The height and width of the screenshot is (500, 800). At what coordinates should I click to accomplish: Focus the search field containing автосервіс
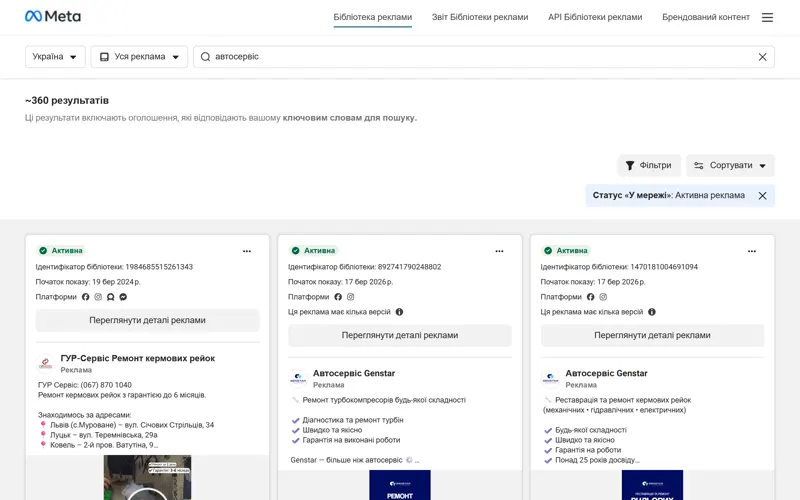(x=484, y=57)
